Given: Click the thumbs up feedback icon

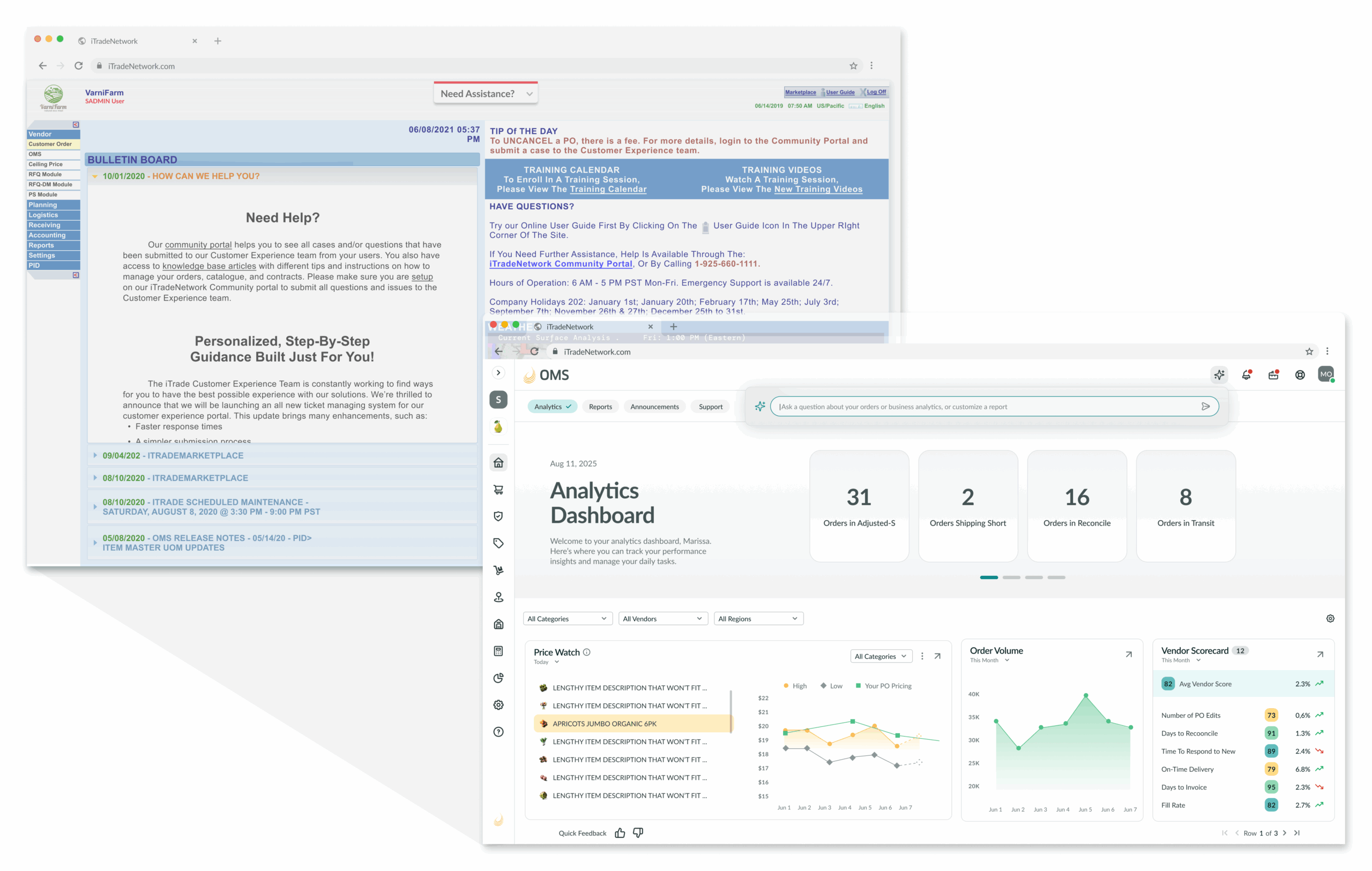Looking at the screenshot, I should [x=620, y=833].
